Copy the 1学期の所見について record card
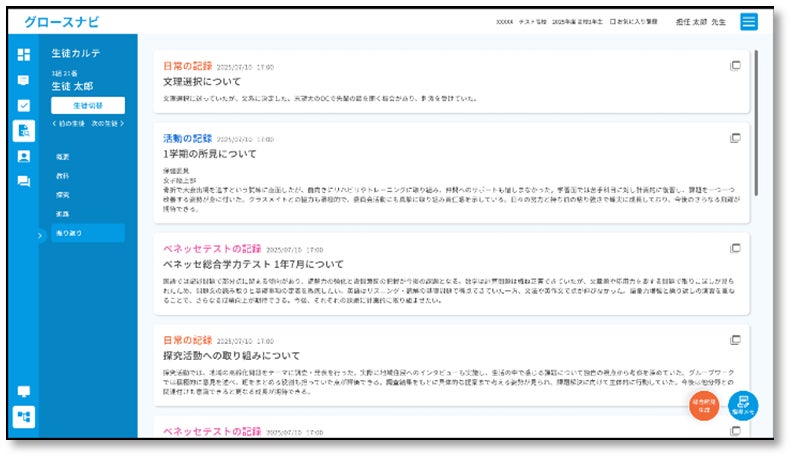Viewport: 793px width, 459px height. tap(735, 138)
